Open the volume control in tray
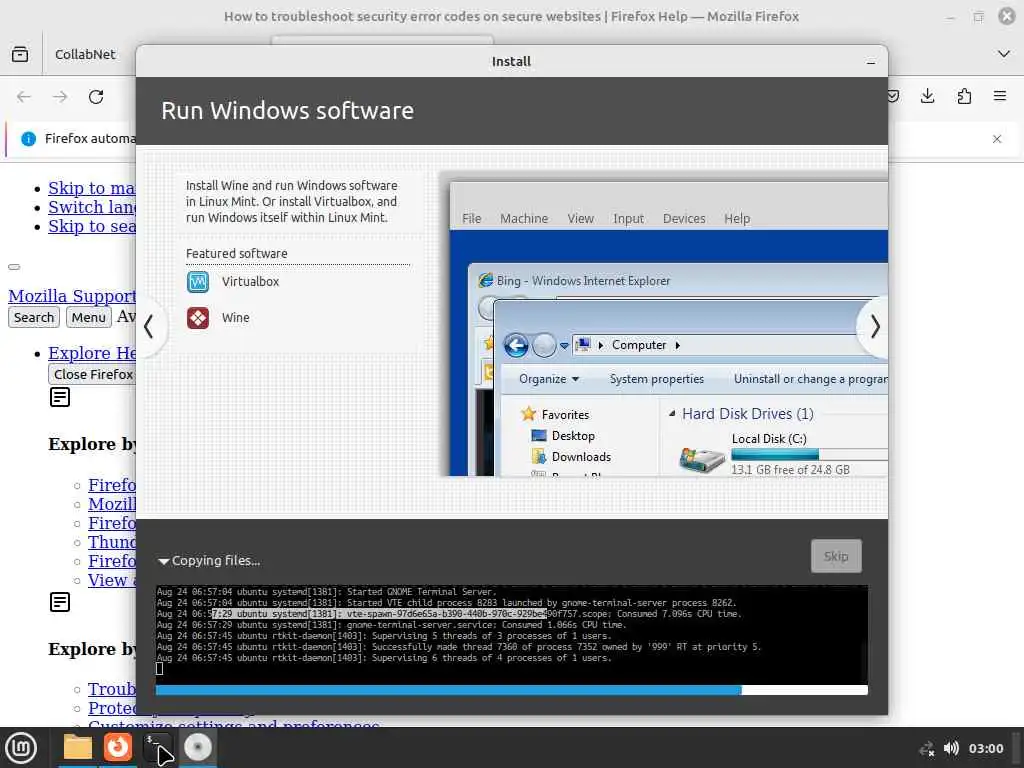 pos(952,748)
